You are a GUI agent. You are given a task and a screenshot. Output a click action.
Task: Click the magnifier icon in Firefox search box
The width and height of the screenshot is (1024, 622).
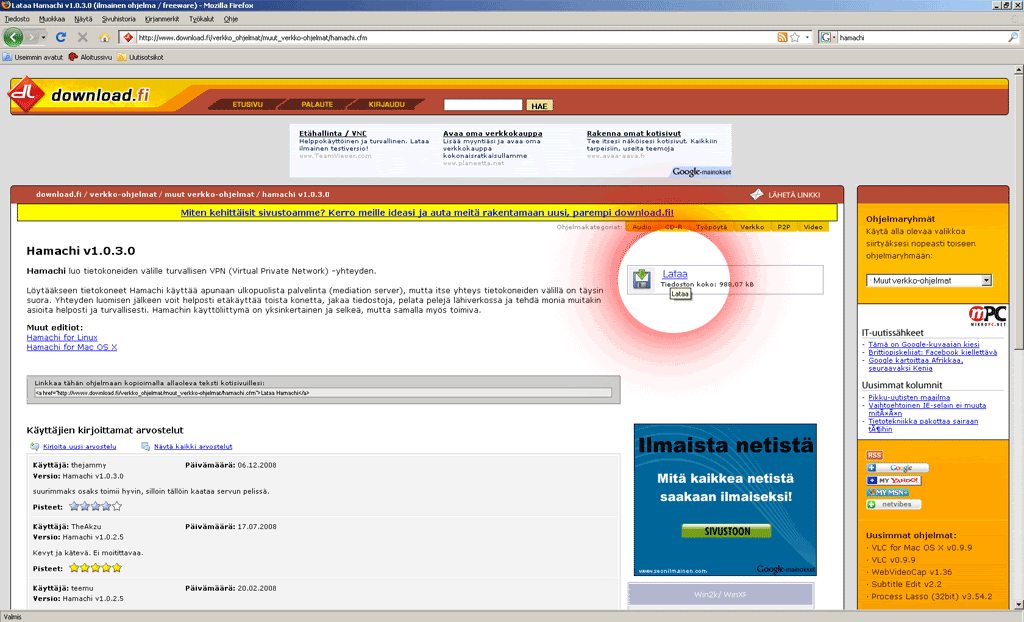point(1013,37)
